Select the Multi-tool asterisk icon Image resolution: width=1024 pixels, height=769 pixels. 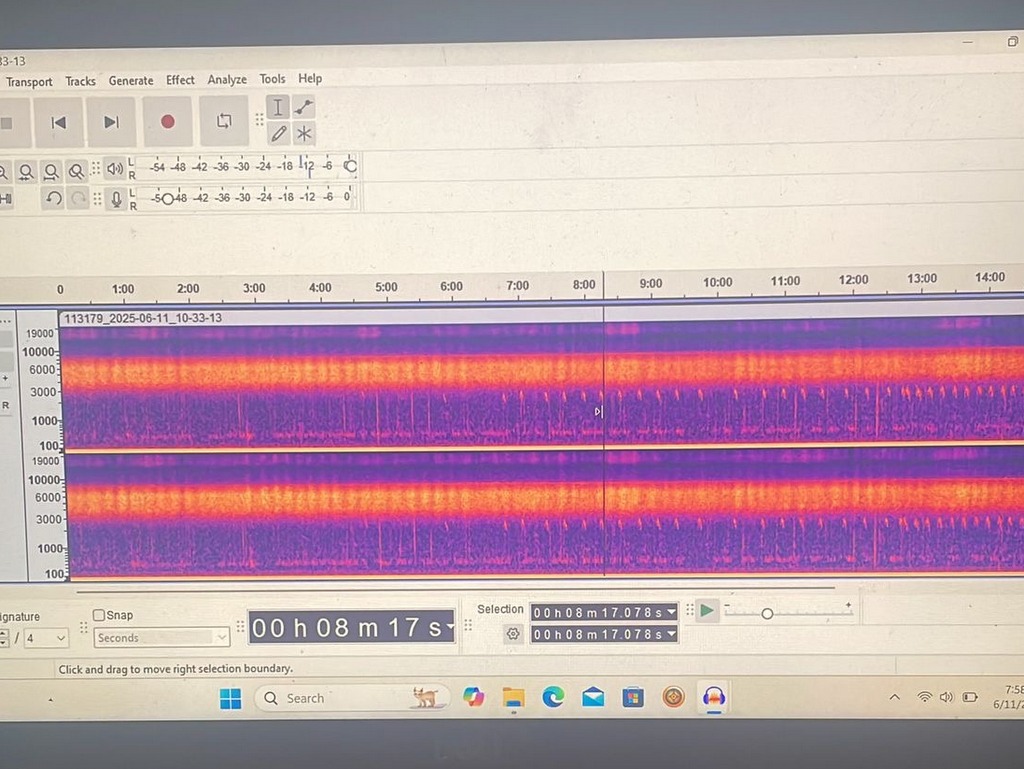pos(304,133)
